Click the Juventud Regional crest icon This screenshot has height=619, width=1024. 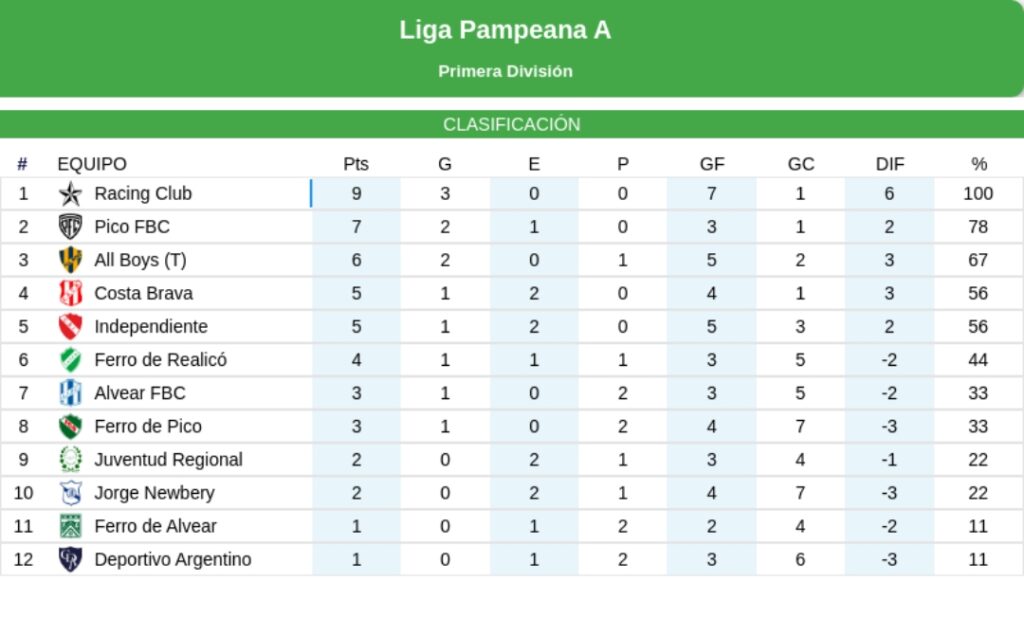[x=70, y=460]
